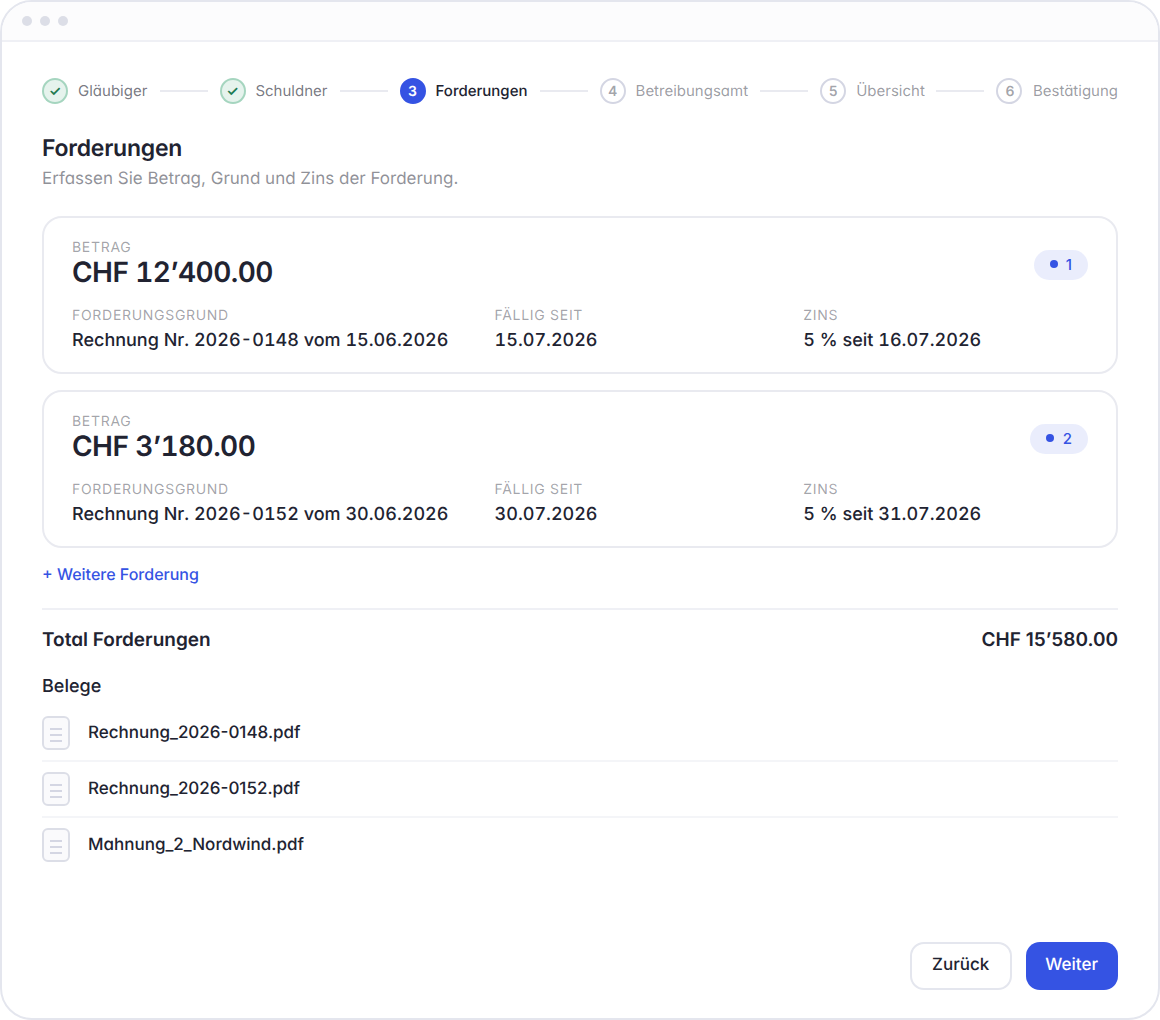The image size is (1160, 1020).
Task: Click the Gläubiger completed checkmark icon
Action: tap(55, 91)
